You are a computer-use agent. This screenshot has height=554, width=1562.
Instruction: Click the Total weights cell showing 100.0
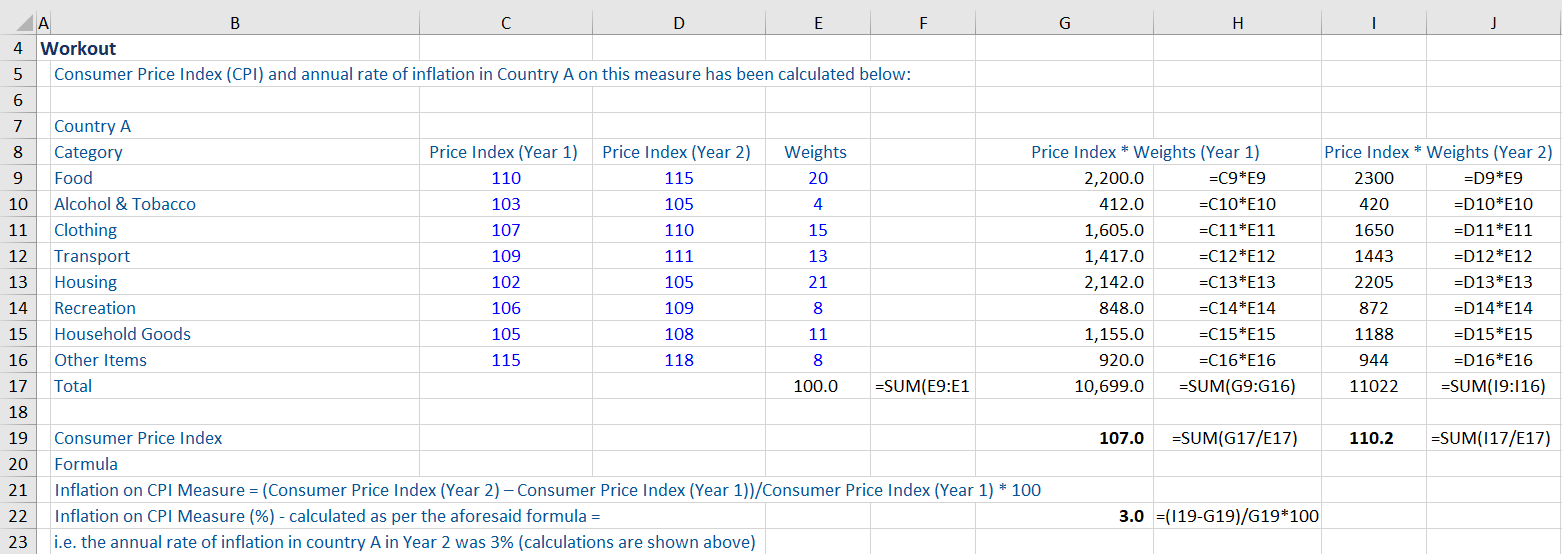click(815, 386)
